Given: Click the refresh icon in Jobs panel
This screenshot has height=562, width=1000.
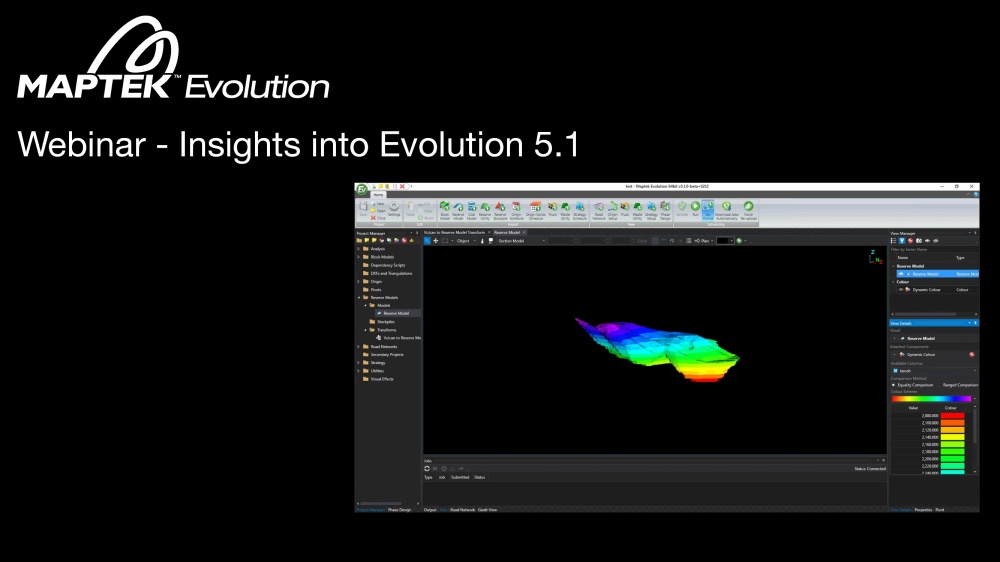Looking at the screenshot, I should (427, 468).
